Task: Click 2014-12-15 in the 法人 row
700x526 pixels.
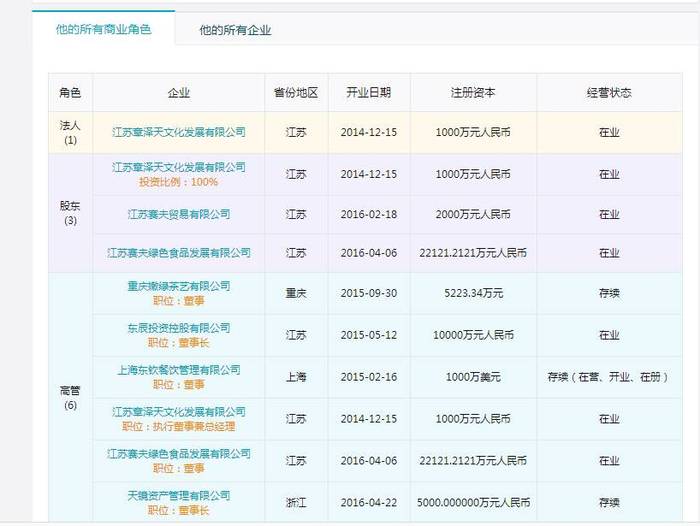Action: coord(369,133)
